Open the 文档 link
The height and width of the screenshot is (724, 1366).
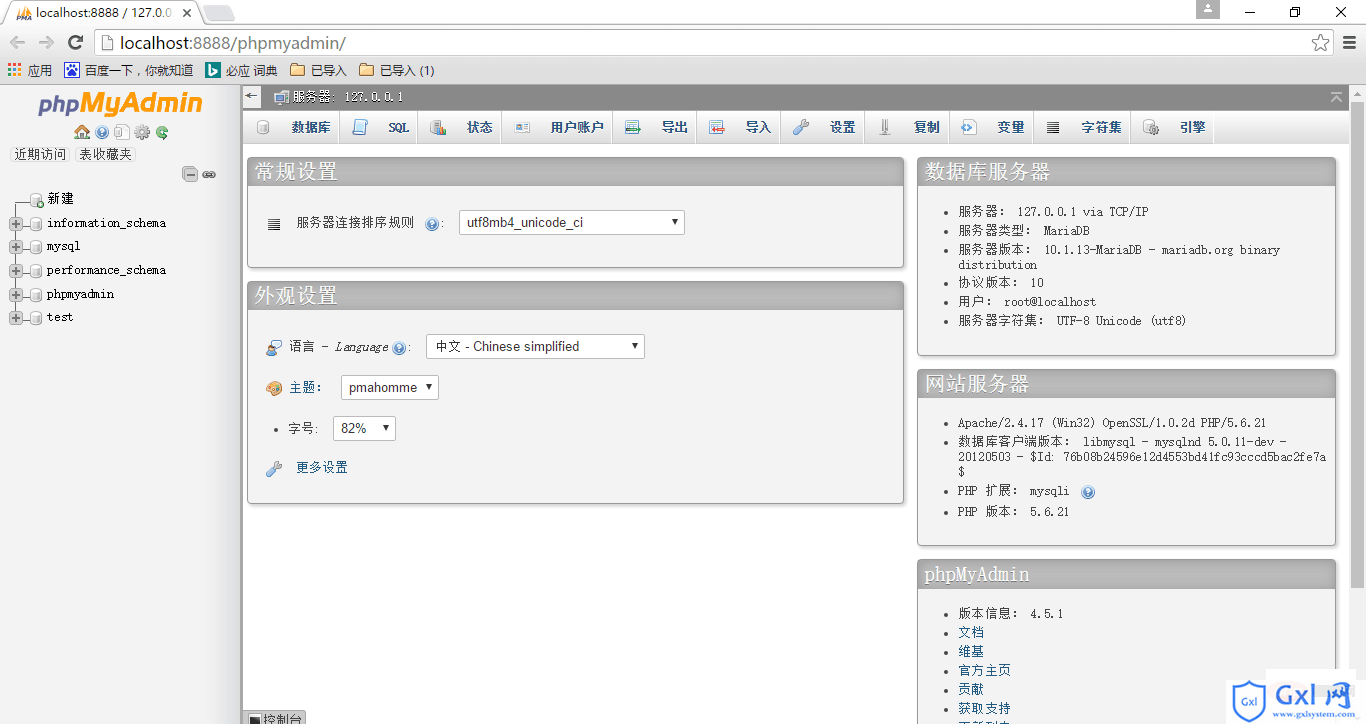pos(971,632)
